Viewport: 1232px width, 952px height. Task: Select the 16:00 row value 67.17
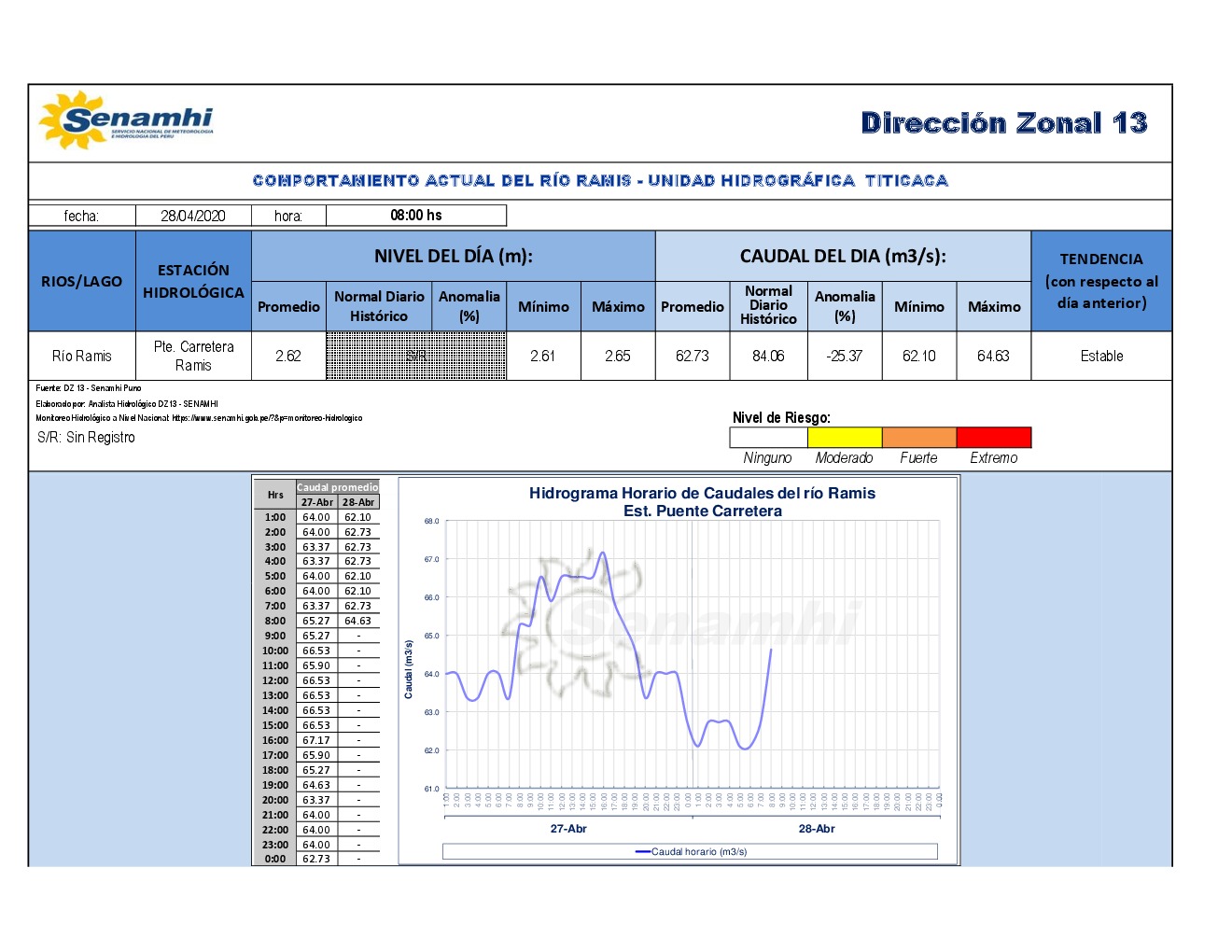point(316,740)
